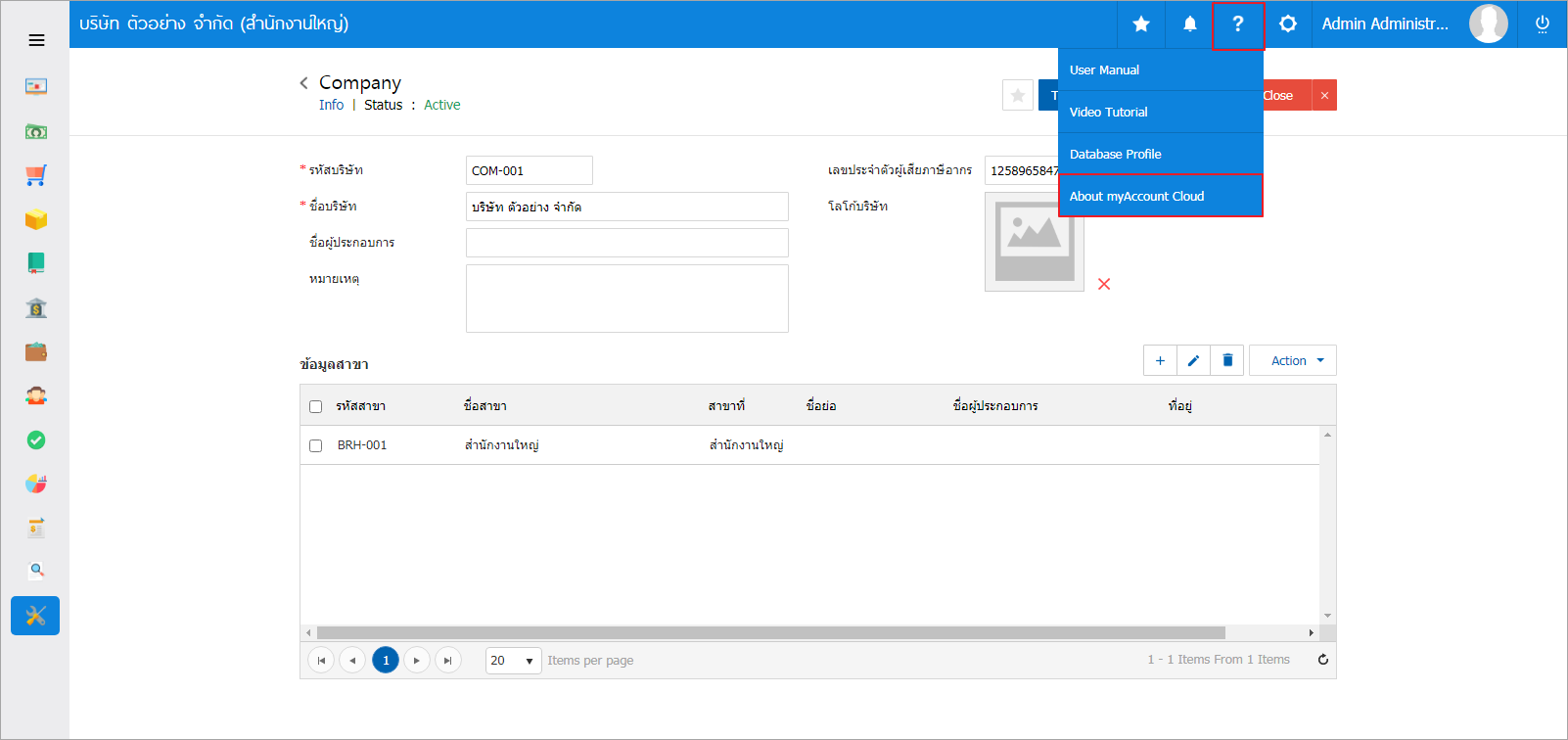Screen dimensions: 1568x740
Task: Select page 1 in pagination
Action: 386,661
